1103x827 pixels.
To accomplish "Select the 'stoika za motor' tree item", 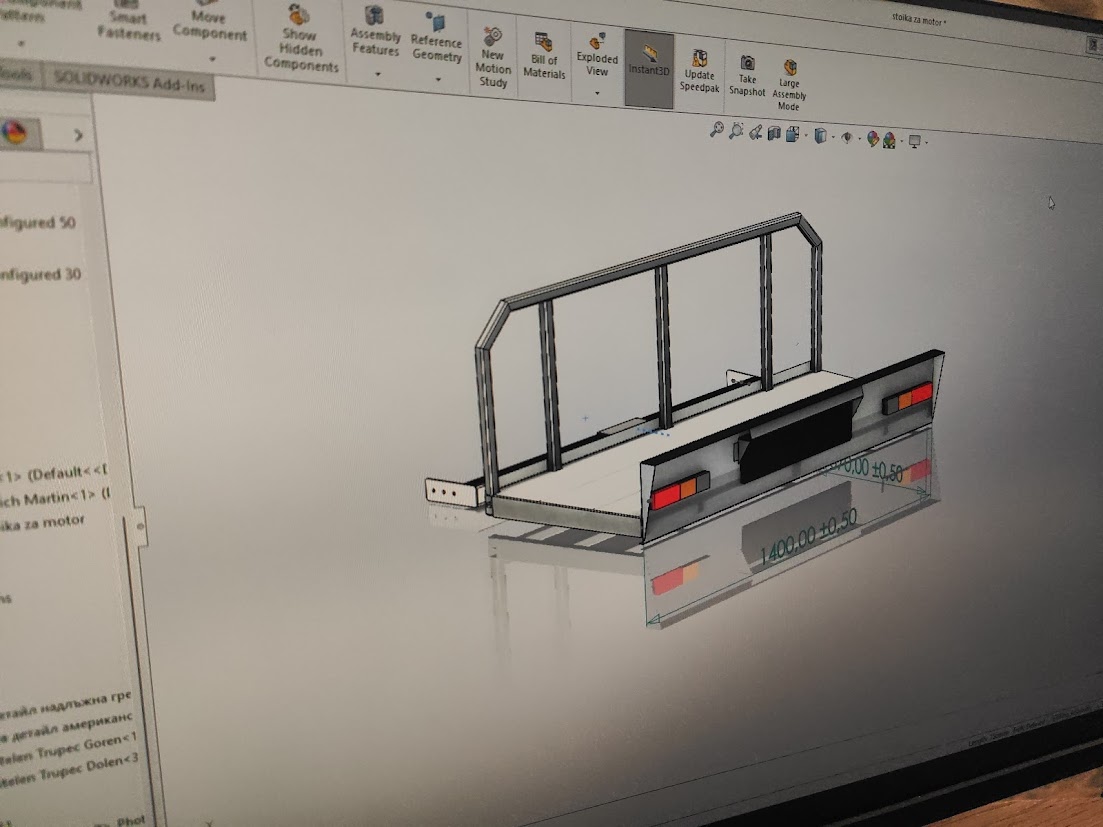I will coord(43,522).
